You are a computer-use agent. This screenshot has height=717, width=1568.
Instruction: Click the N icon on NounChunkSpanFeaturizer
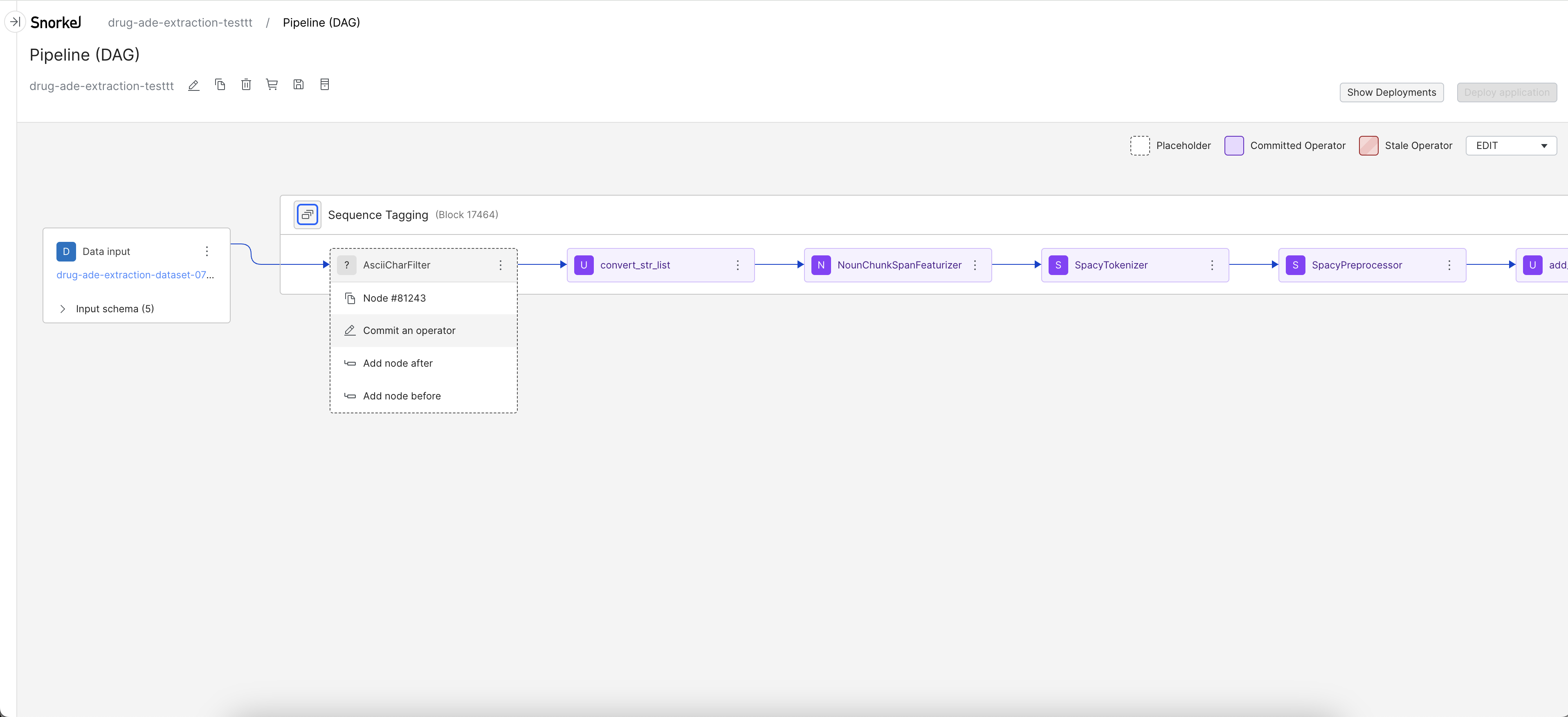tap(821, 265)
